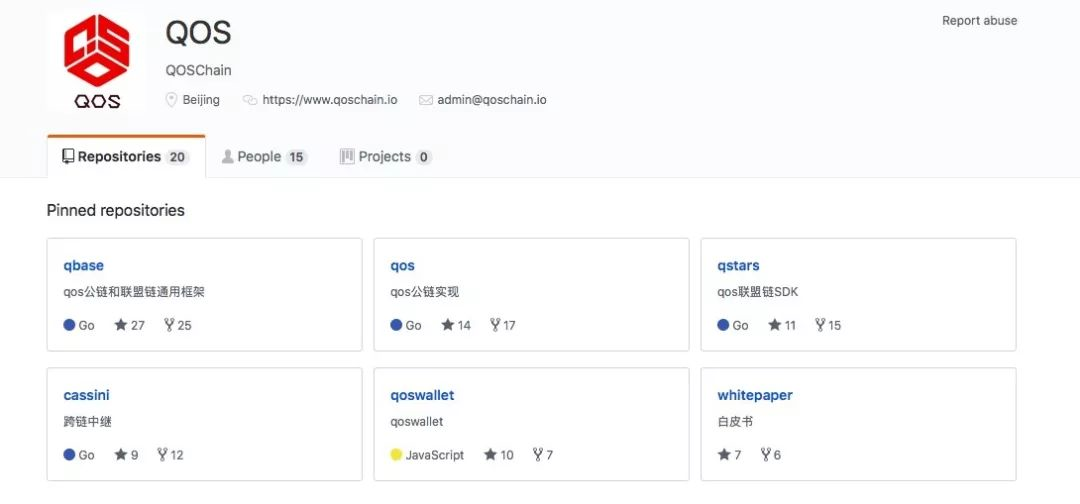Click the star icon on qbase card

[x=121, y=324]
